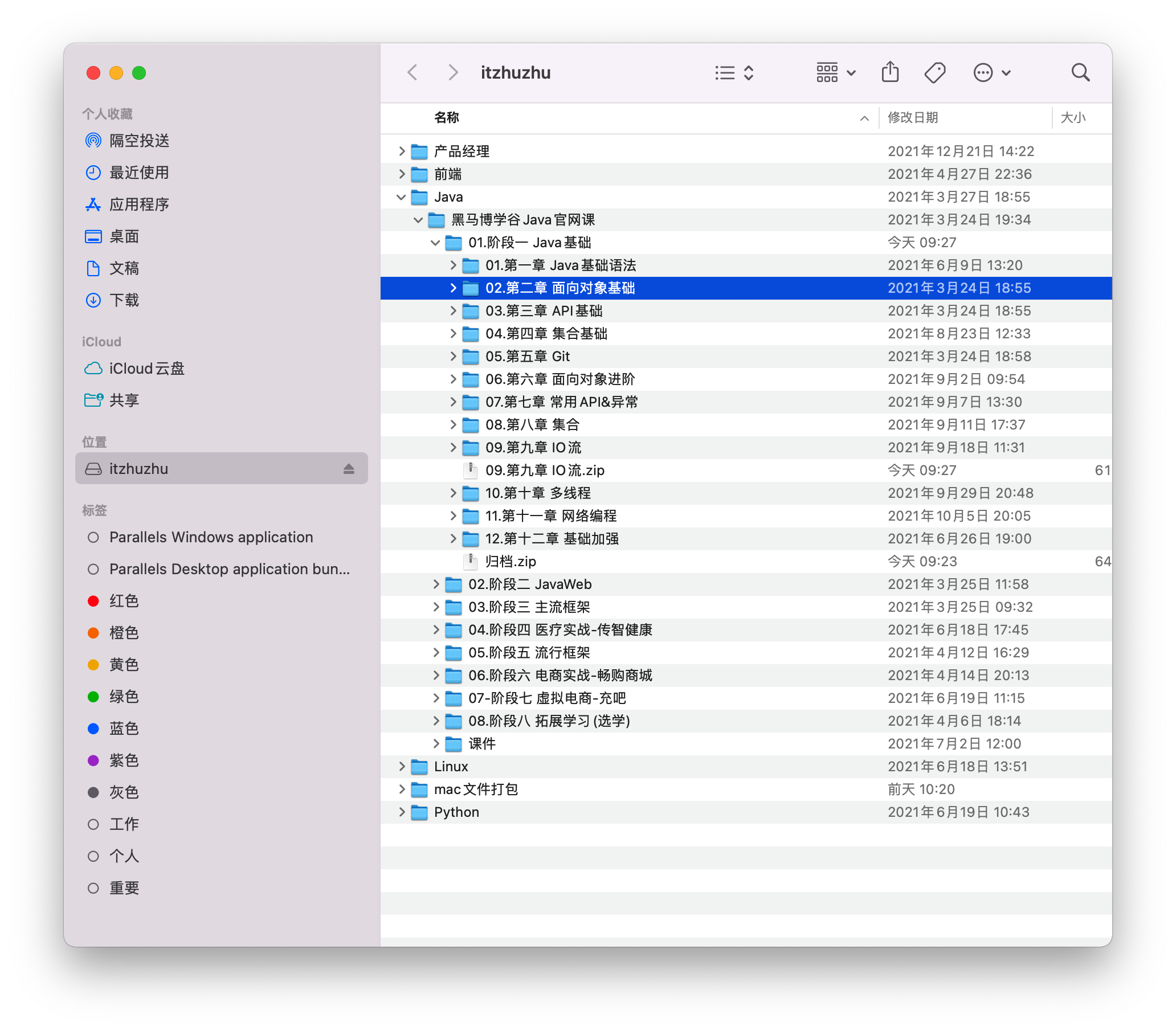Click the Search magnifier icon

click(1080, 72)
